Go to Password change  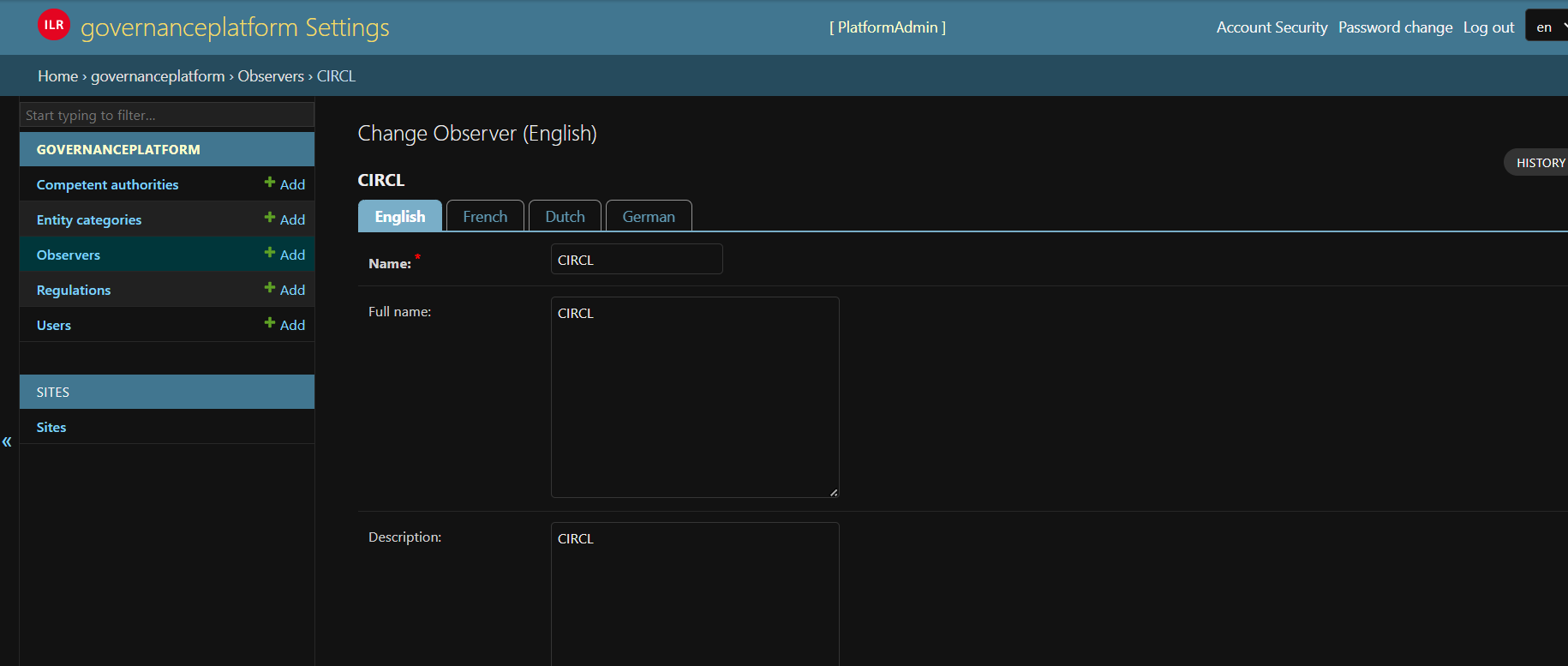(x=1395, y=27)
